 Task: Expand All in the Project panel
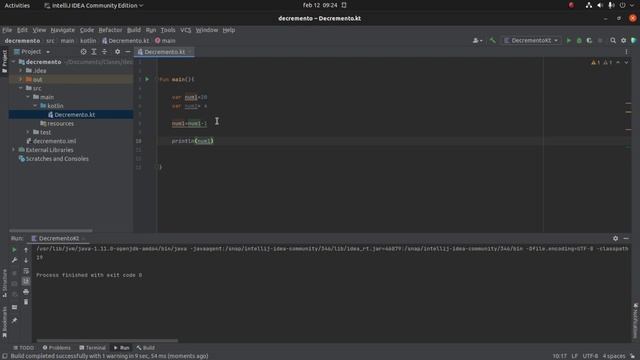94,52
